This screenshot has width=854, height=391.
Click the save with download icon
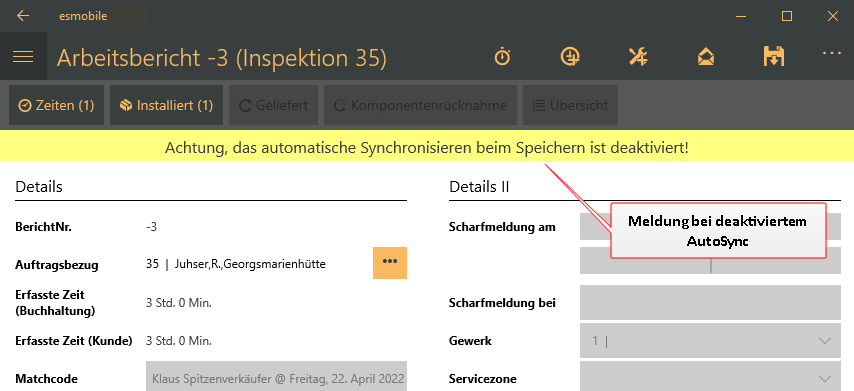[774, 57]
